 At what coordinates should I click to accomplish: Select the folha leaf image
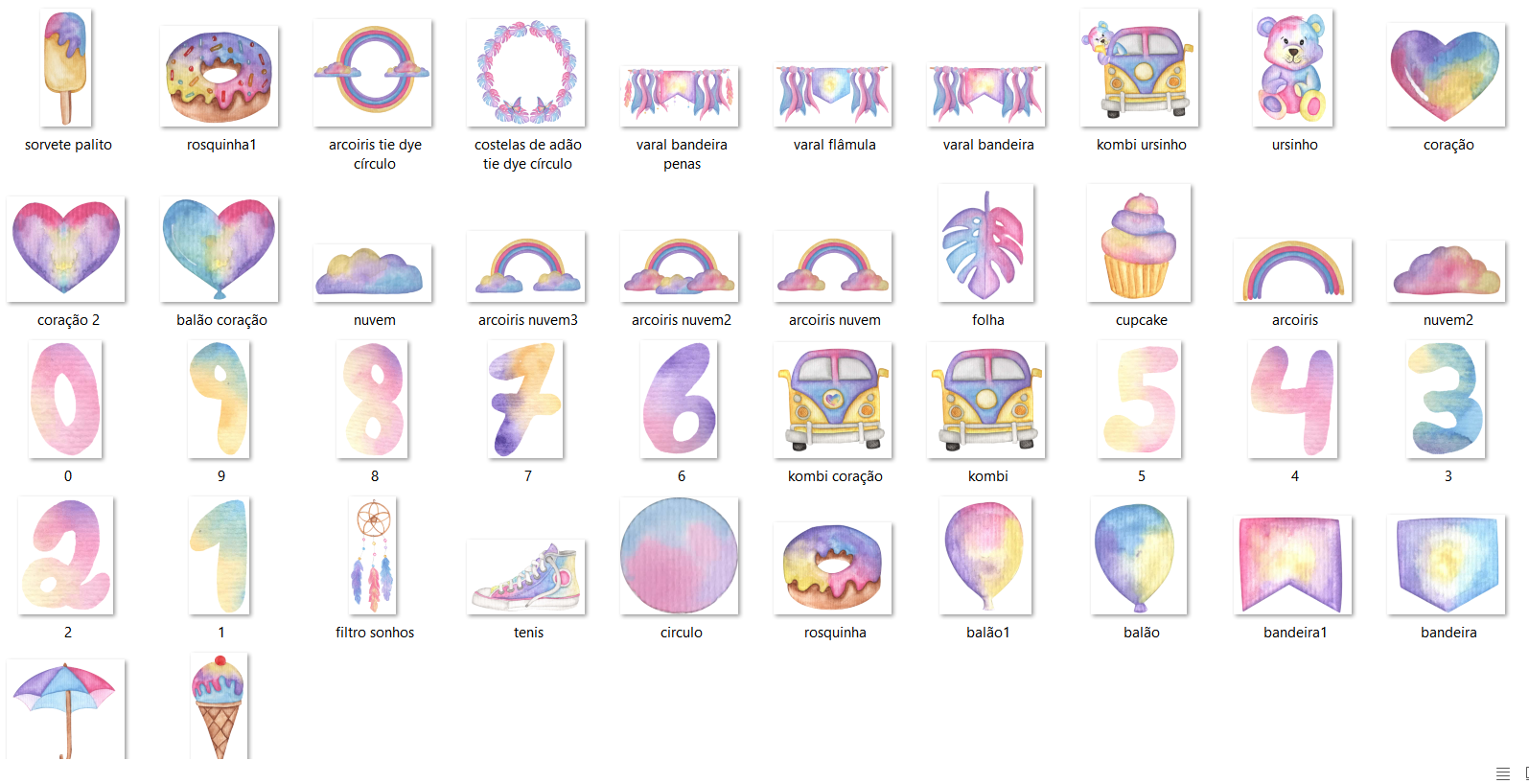986,244
